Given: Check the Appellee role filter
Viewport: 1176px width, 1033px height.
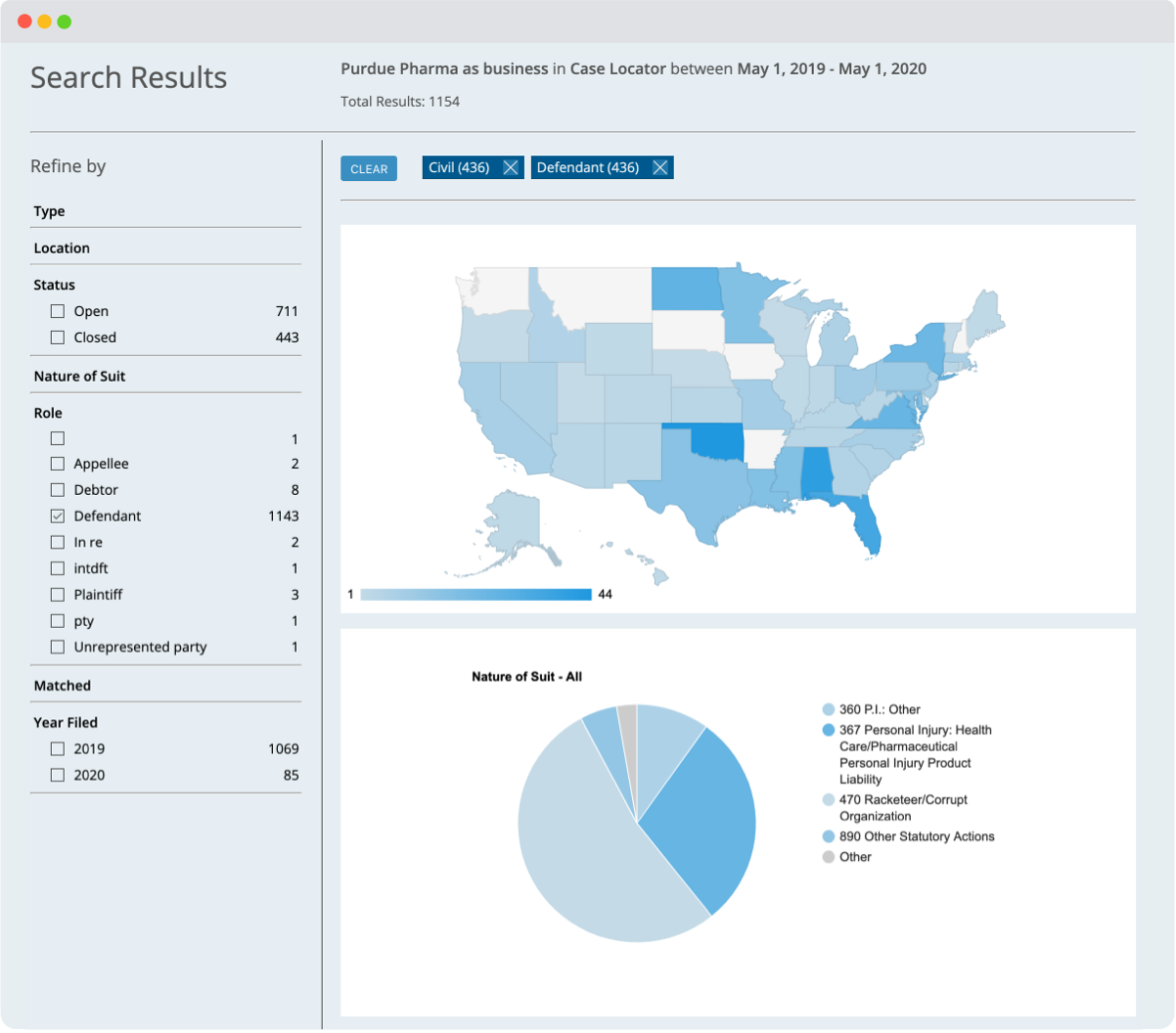Looking at the screenshot, I should [x=57, y=463].
